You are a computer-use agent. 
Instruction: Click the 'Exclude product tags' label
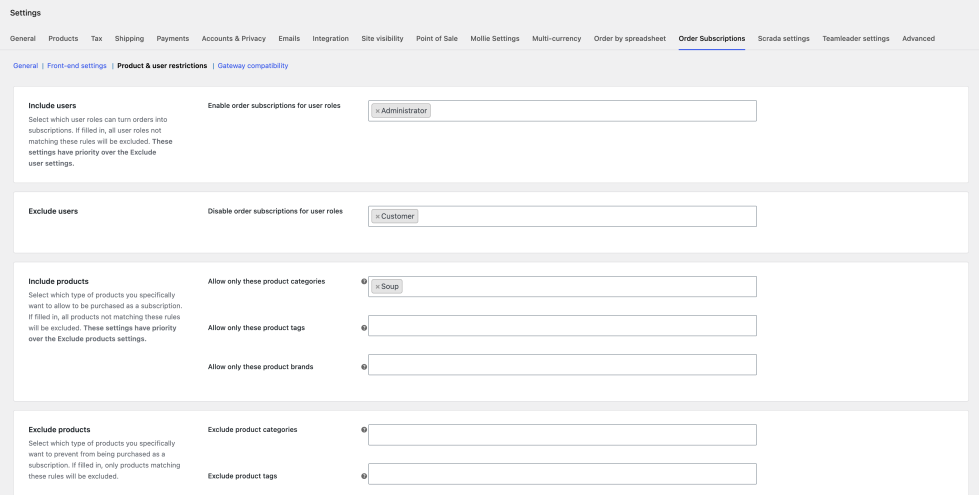242,476
